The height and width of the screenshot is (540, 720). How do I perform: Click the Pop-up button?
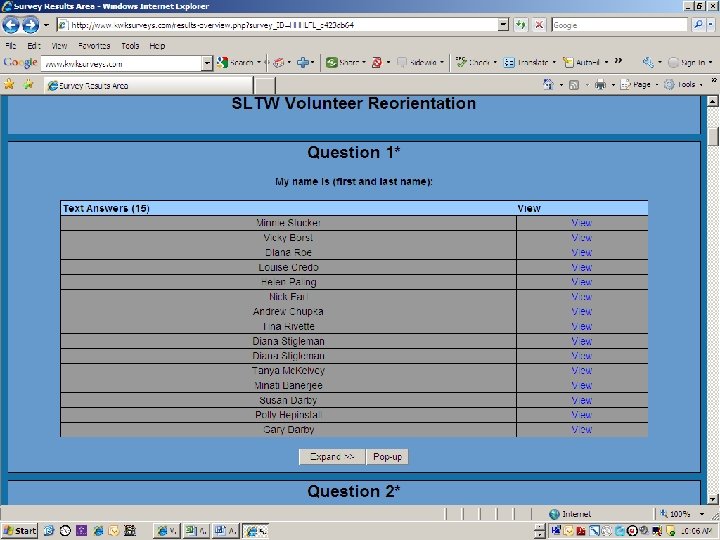click(x=387, y=457)
